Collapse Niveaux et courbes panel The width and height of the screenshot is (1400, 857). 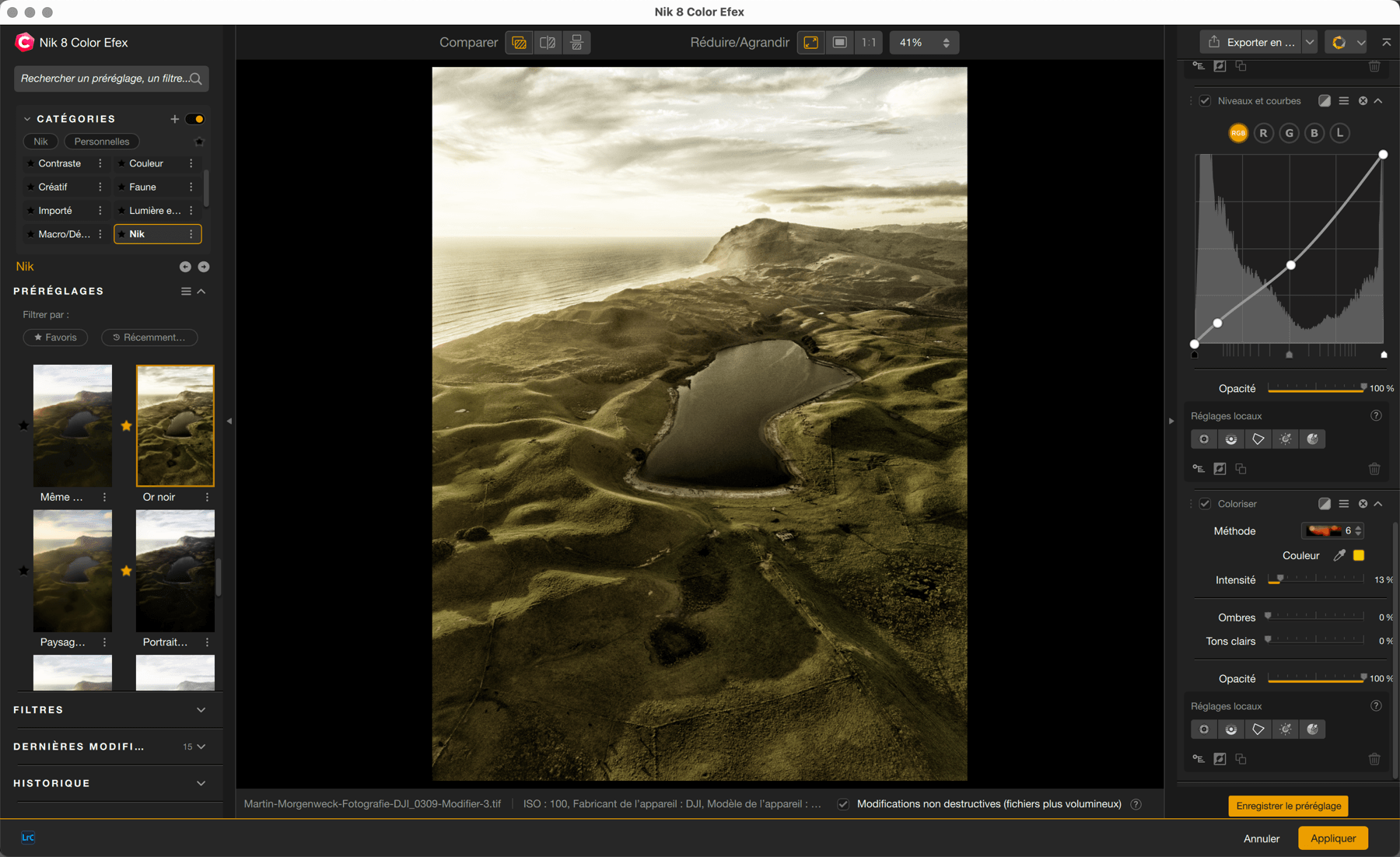pyautogui.click(x=1378, y=101)
